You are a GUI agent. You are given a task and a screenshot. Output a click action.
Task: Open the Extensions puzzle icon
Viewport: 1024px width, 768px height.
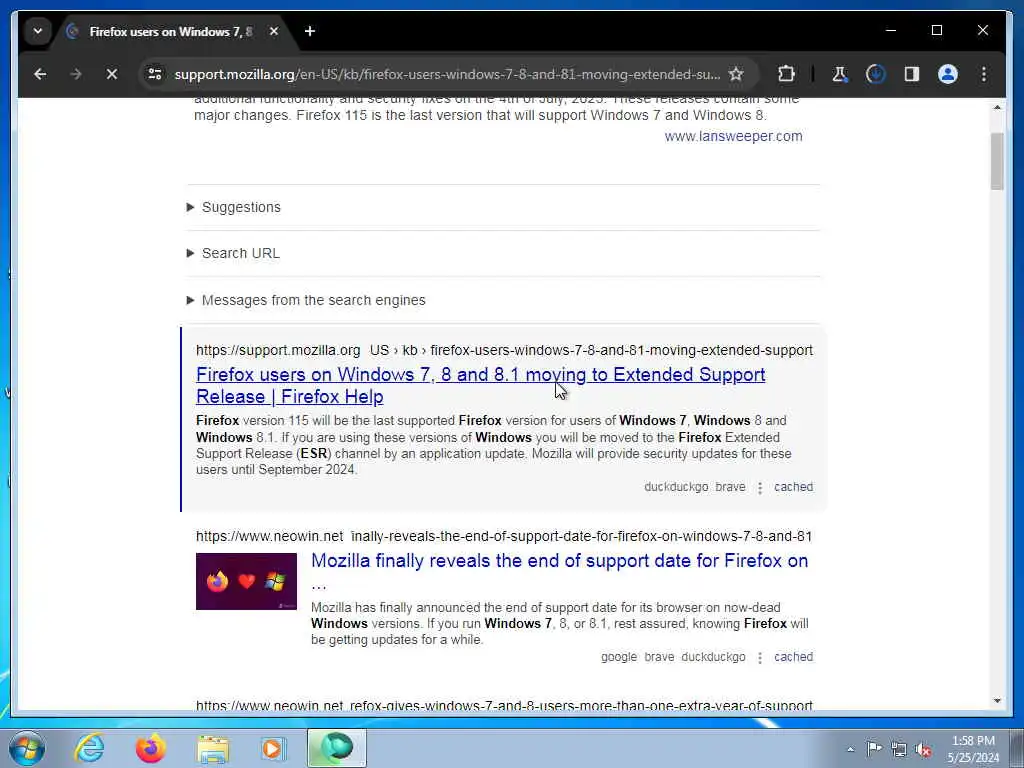pyautogui.click(x=786, y=74)
